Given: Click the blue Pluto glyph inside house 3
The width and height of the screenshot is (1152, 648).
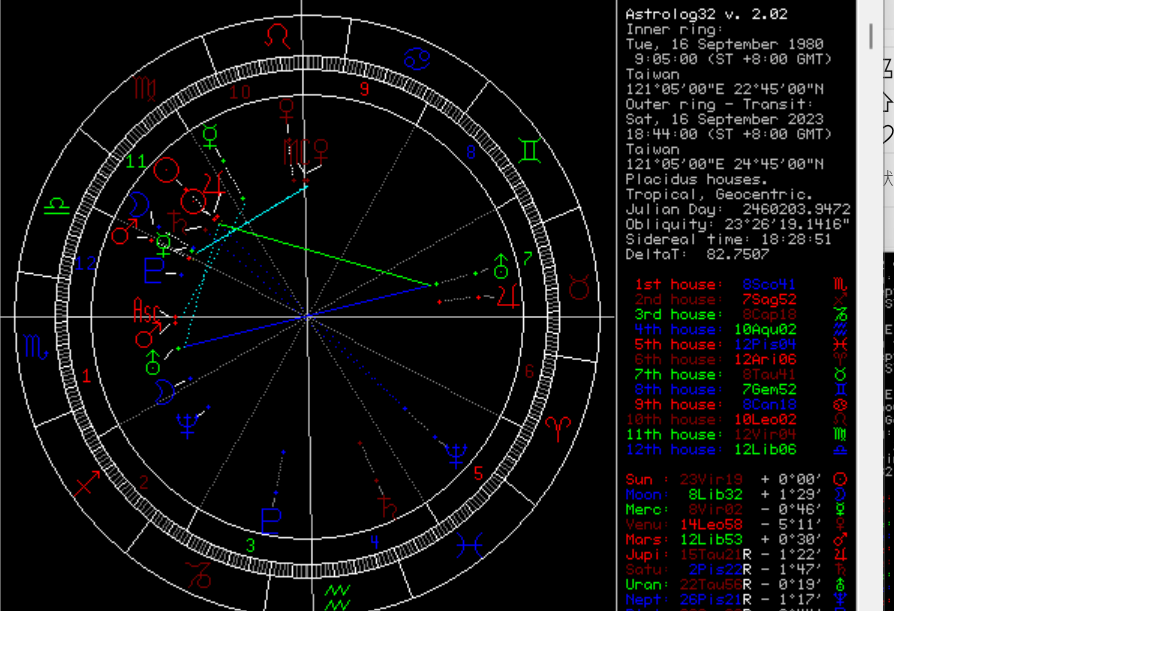Looking at the screenshot, I should [271, 520].
